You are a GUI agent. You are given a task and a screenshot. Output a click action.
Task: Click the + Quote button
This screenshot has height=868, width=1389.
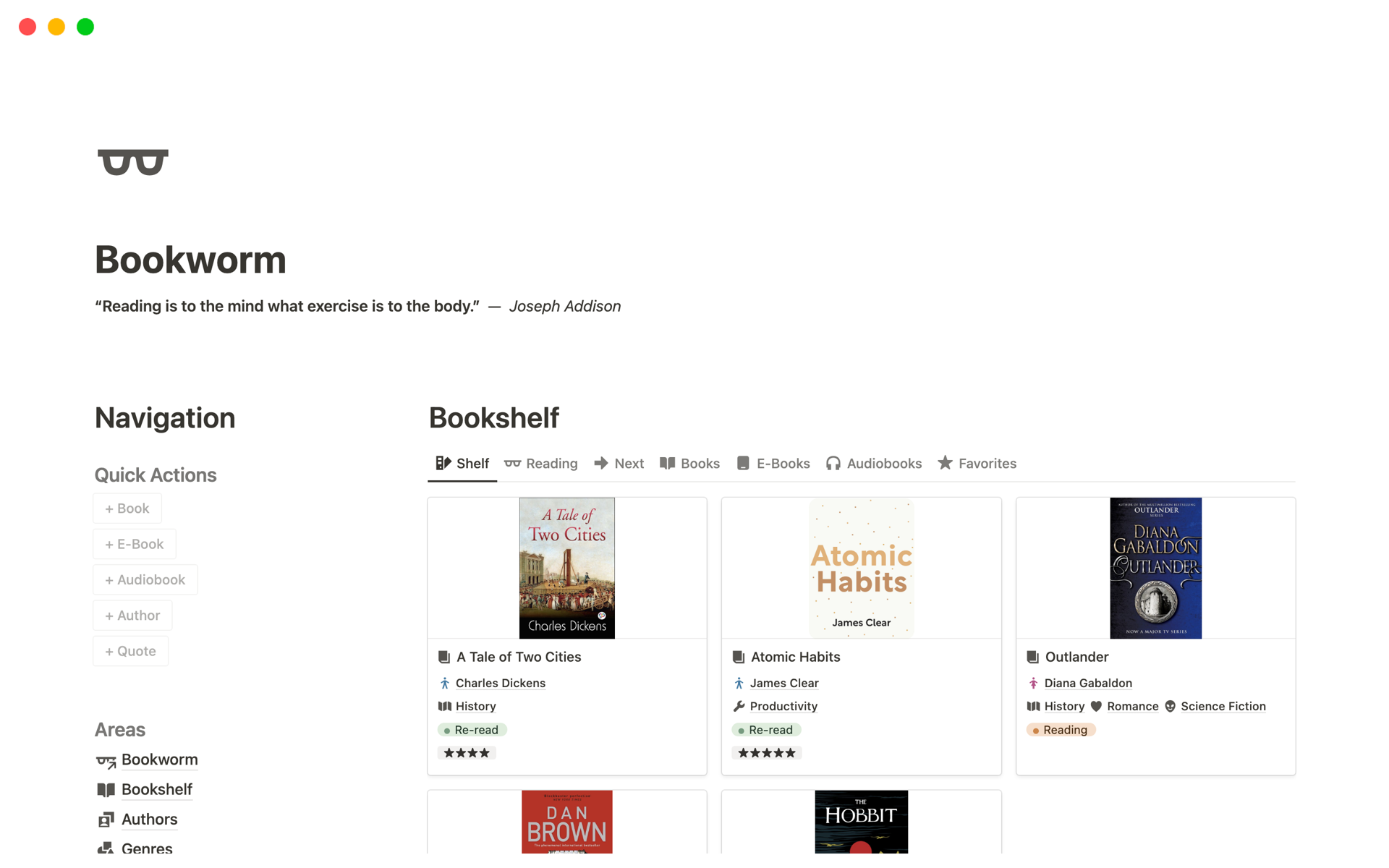coord(131,651)
